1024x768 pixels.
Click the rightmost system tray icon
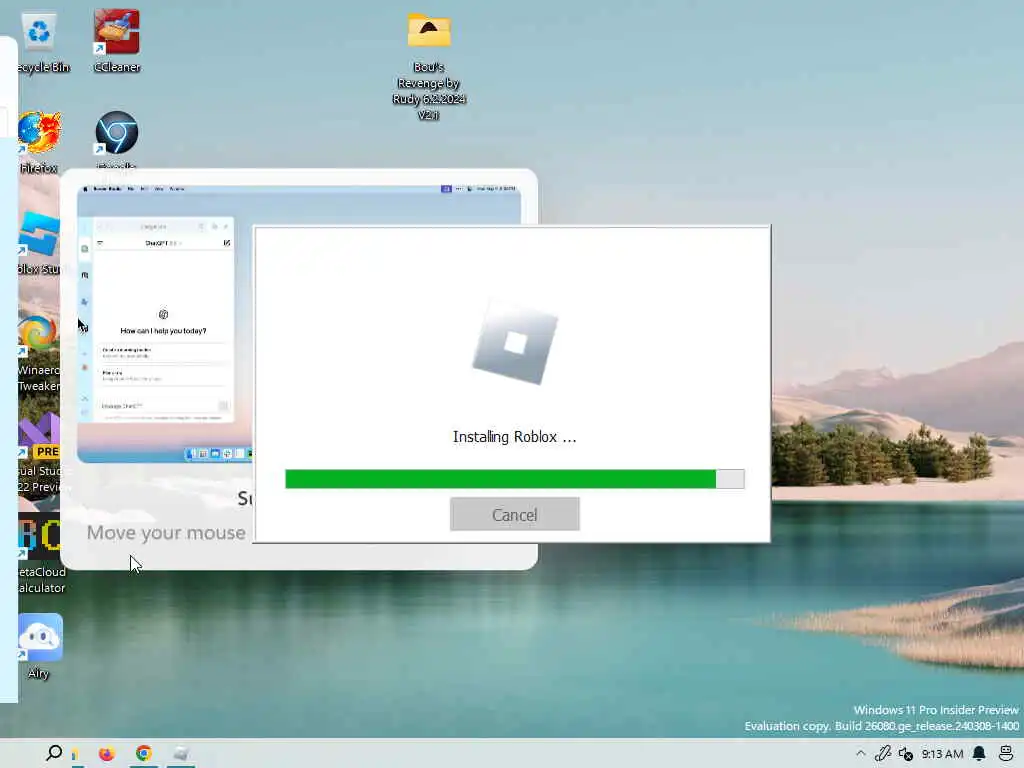coord(1006,754)
